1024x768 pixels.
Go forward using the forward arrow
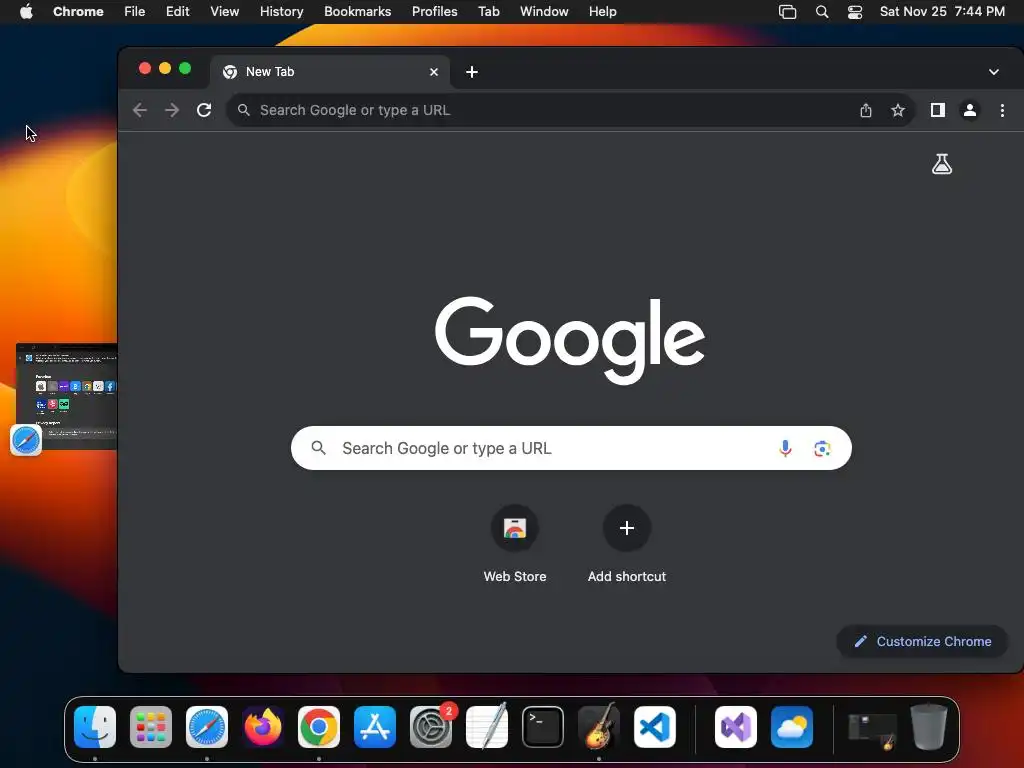(x=172, y=110)
